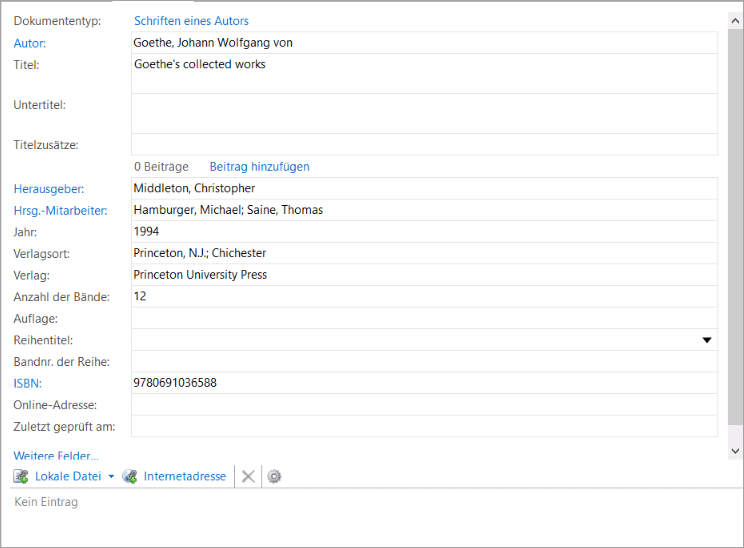This screenshot has width=744, height=548.
Task: Click the ISBN label link
Action: pos(28,383)
